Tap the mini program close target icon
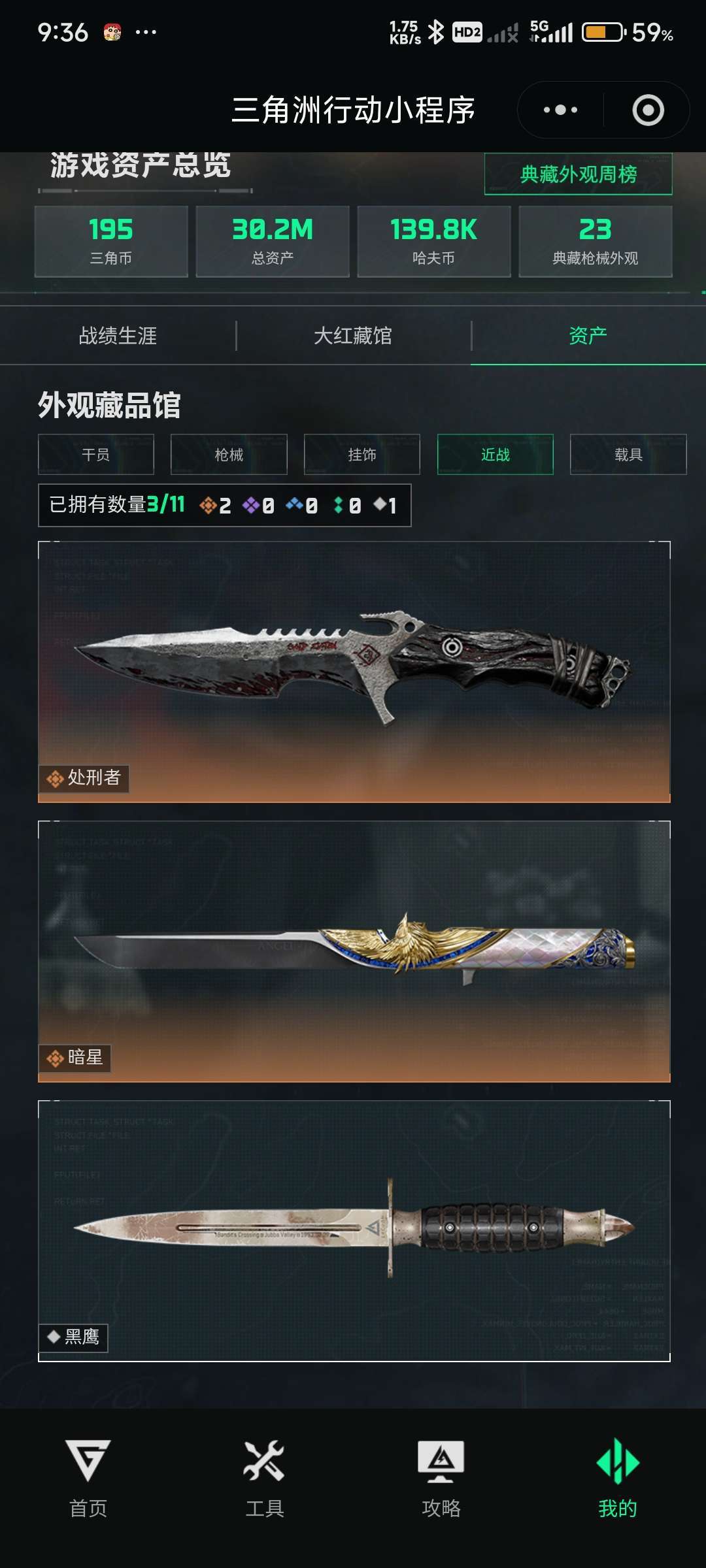This screenshot has height=1568, width=706. pos(648,110)
